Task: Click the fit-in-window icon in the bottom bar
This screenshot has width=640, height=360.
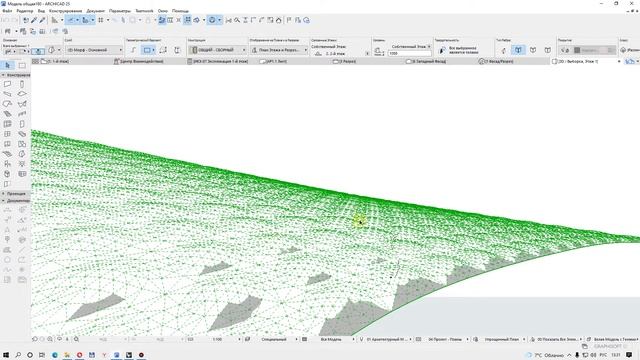Action: point(76,339)
